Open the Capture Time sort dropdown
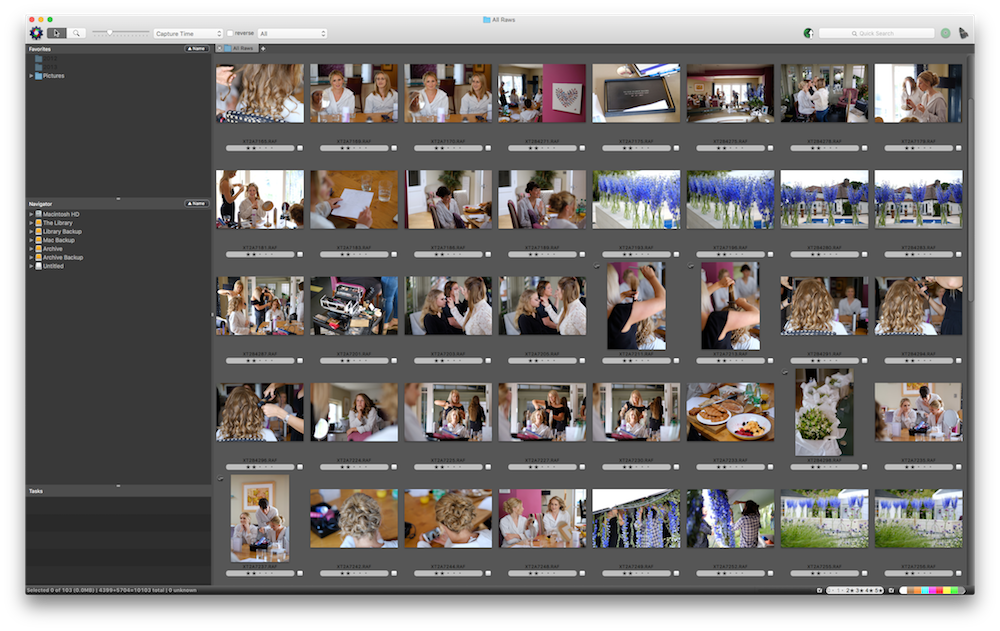The height and width of the screenshot is (631, 1000). 188,33
